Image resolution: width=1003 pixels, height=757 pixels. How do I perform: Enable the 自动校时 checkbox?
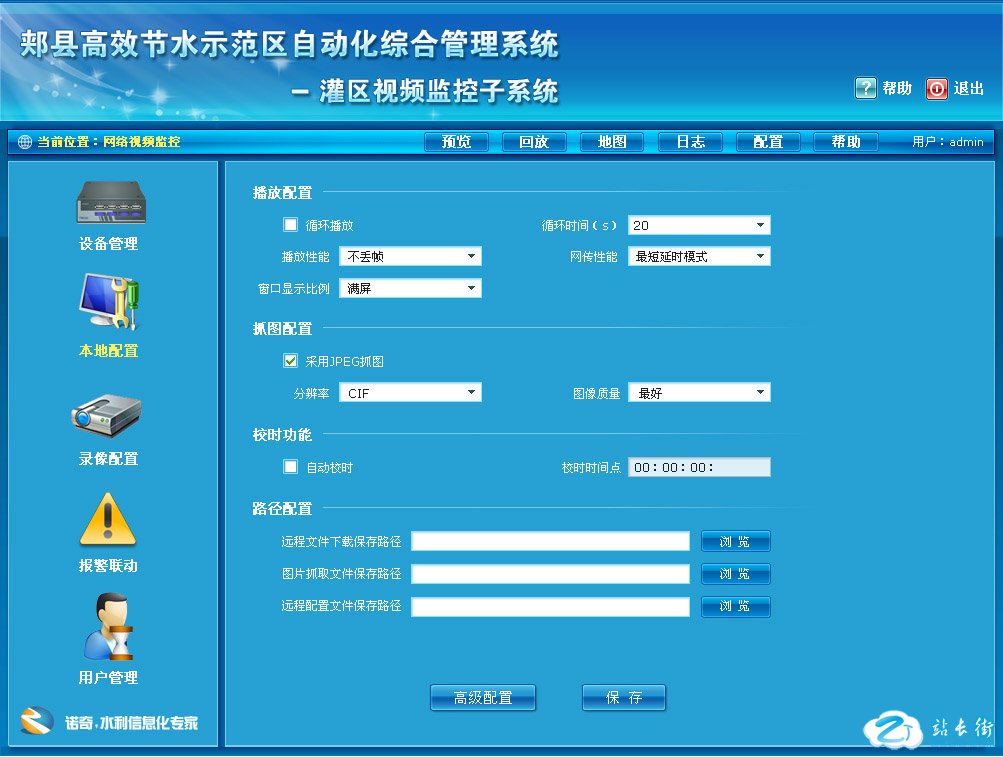click(291, 467)
